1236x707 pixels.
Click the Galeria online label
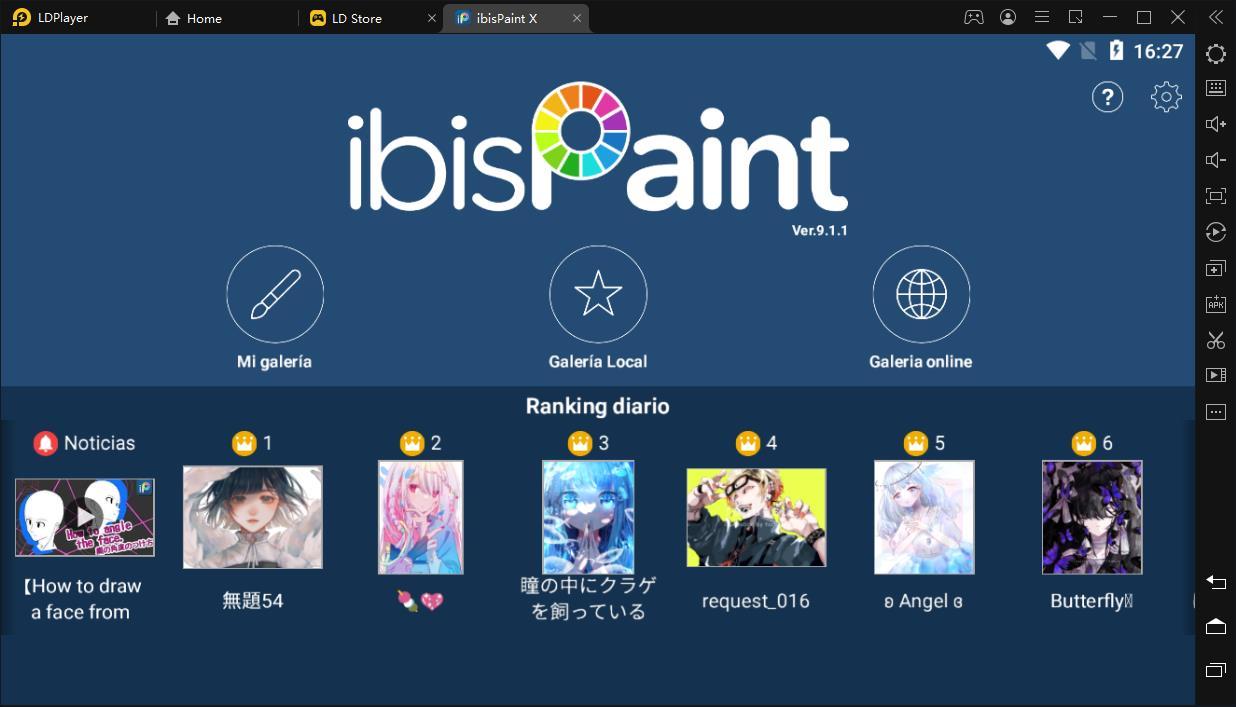pyautogui.click(x=921, y=362)
